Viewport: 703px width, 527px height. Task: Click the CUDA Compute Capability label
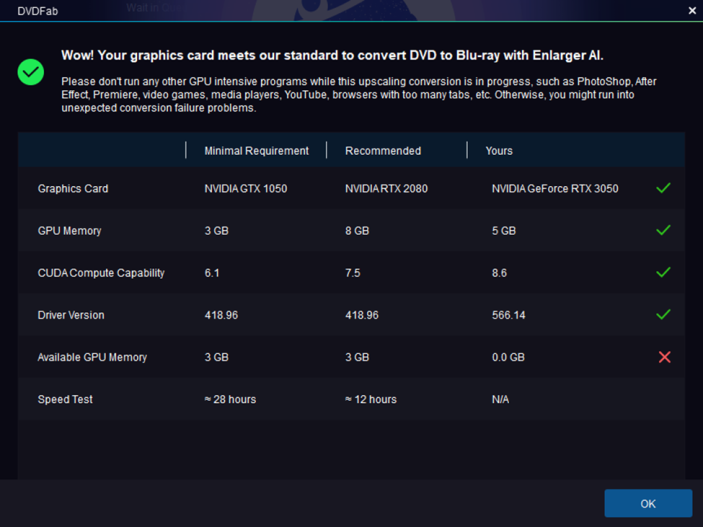coord(101,273)
